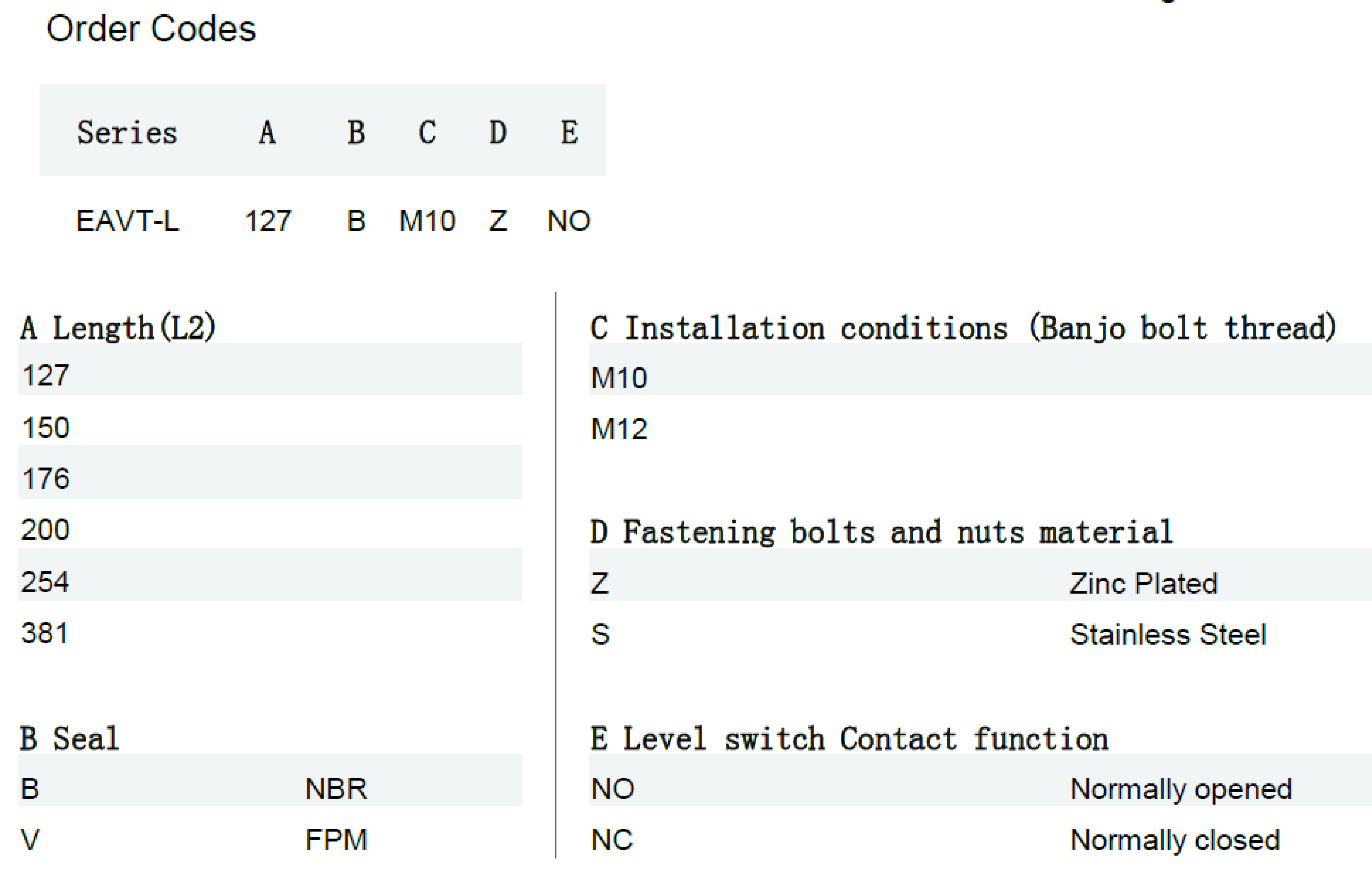
Task: Click the Order Codes heading
Action: [151, 29]
